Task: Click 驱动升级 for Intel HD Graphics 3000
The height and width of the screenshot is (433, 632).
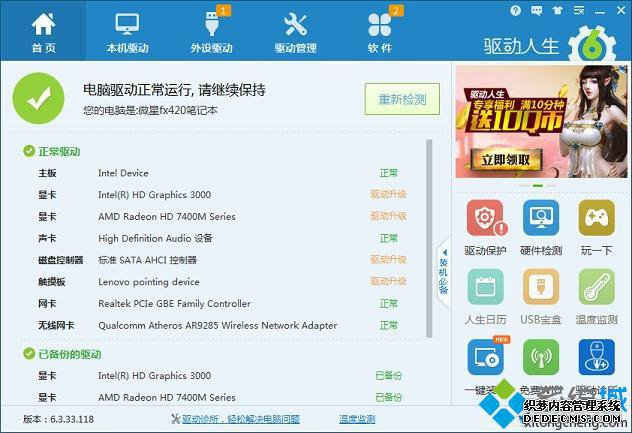Action: click(388, 195)
